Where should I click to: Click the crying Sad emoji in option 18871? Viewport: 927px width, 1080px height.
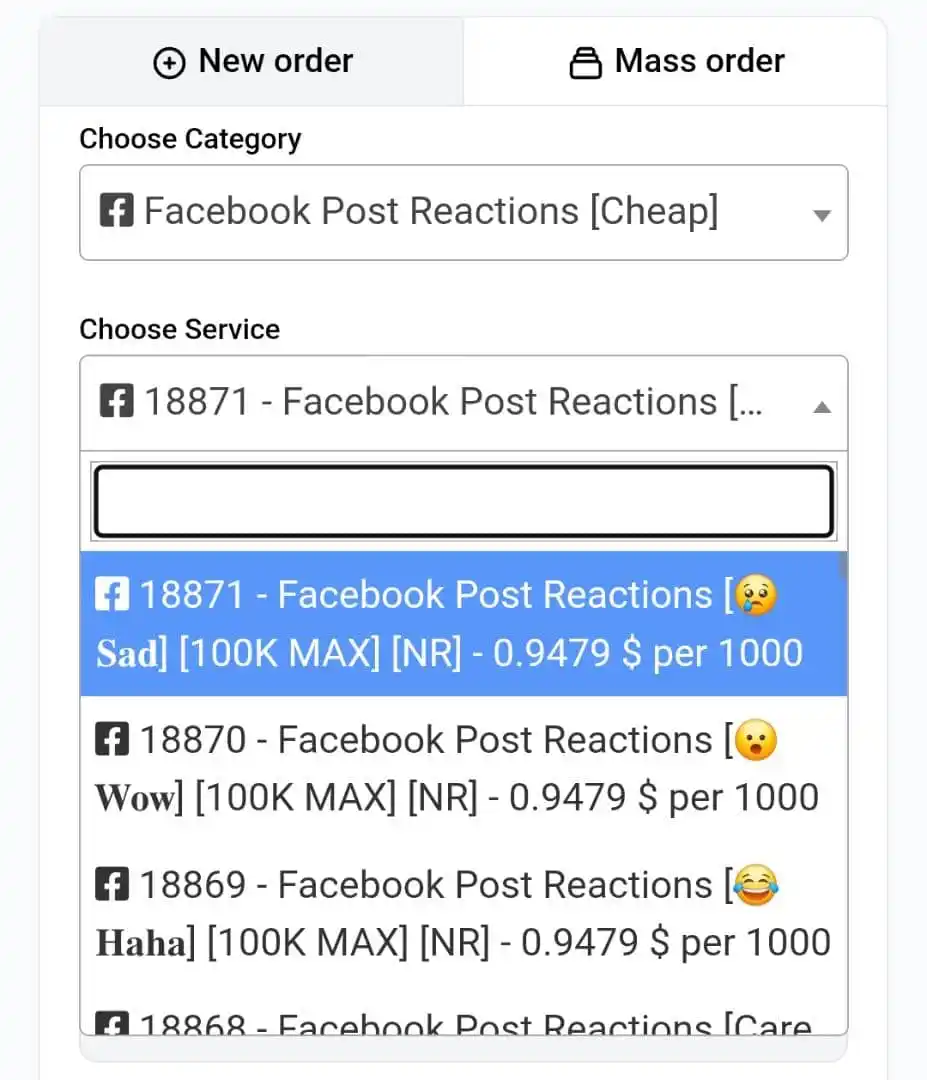[756, 594]
